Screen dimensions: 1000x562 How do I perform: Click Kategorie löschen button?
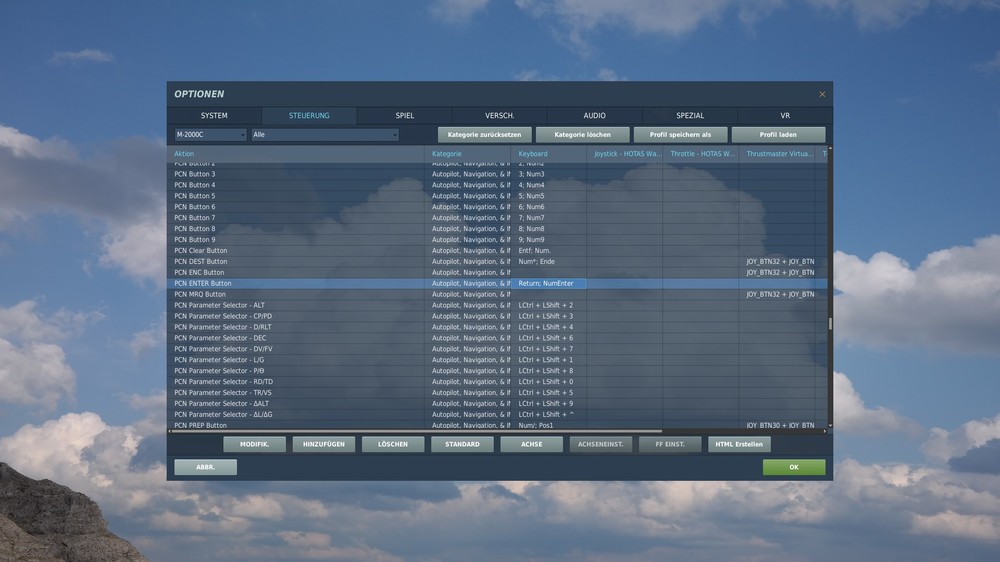tap(582, 135)
